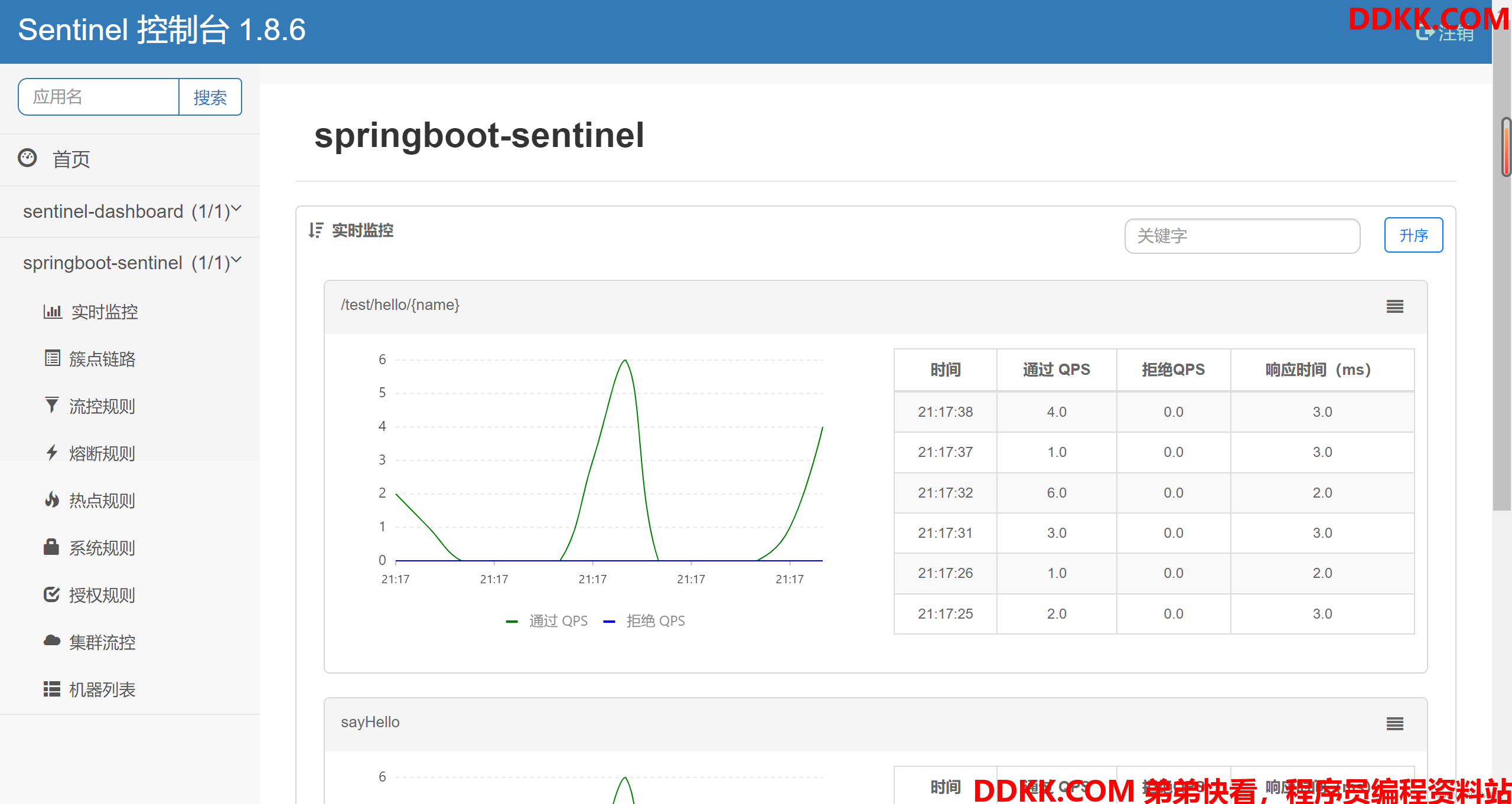This screenshot has height=804, width=1512.
Task: Open 授权规则 in the sidebar
Action: click(102, 595)
